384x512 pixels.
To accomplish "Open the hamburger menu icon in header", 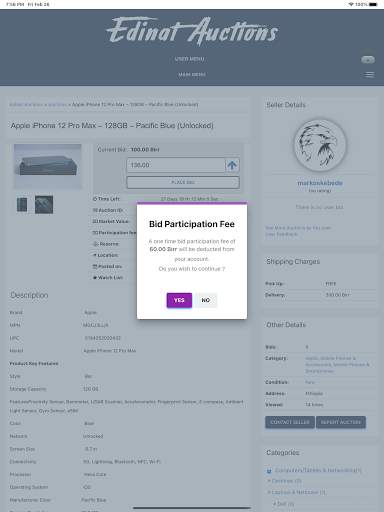I will [x=369, y=75].
